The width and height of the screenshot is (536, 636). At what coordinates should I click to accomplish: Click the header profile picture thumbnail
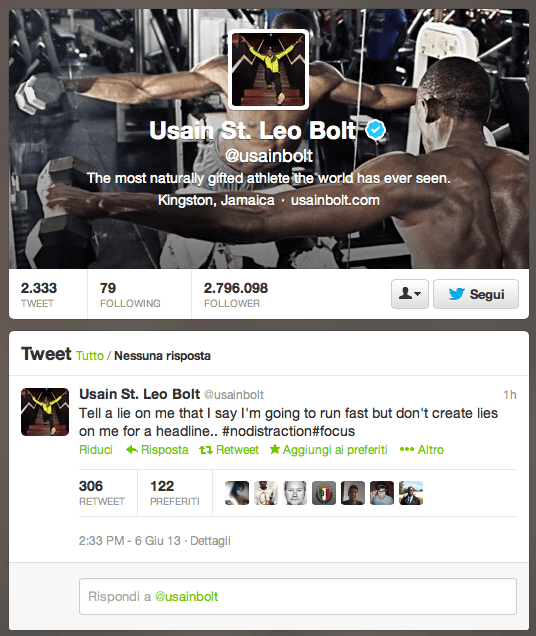(x=268, y=69)
